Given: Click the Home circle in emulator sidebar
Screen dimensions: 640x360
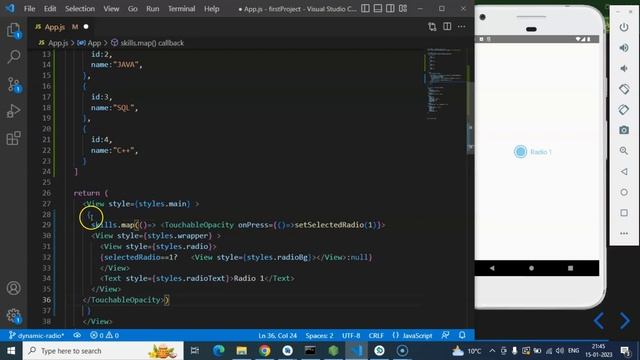Looking at the screenshot, I should (624, 192).
